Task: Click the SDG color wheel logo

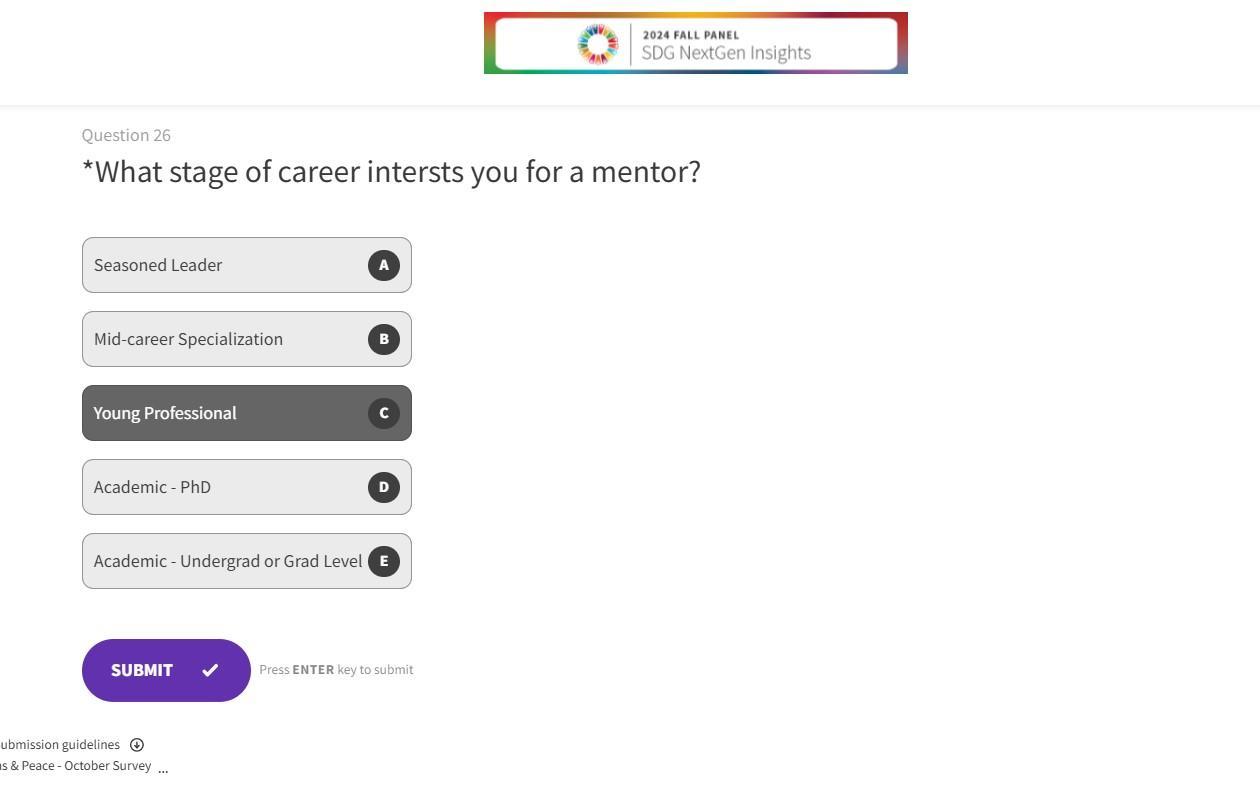Action: click(x=598, y=44)
